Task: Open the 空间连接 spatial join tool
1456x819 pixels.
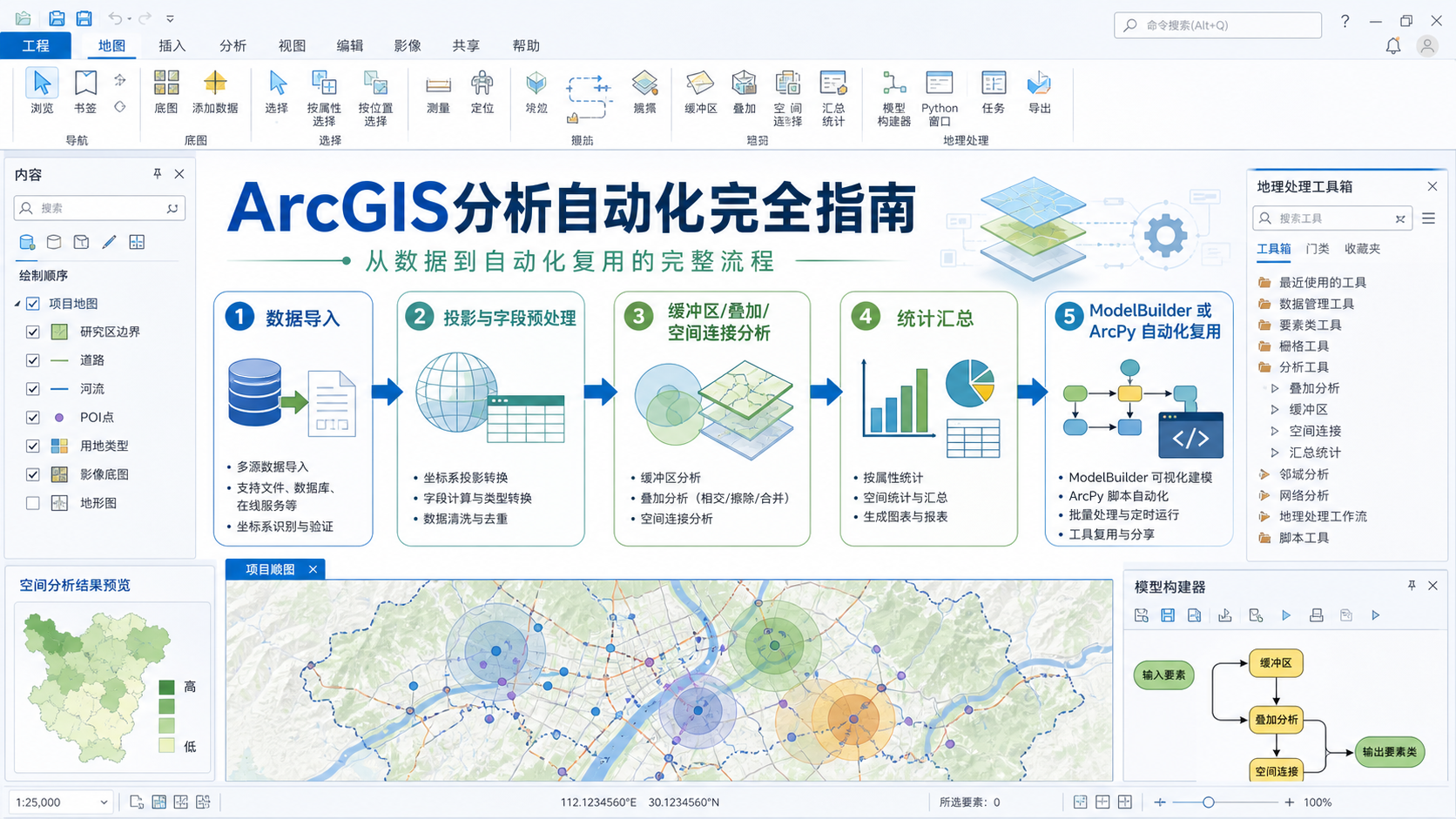Action: pos(788,97)
